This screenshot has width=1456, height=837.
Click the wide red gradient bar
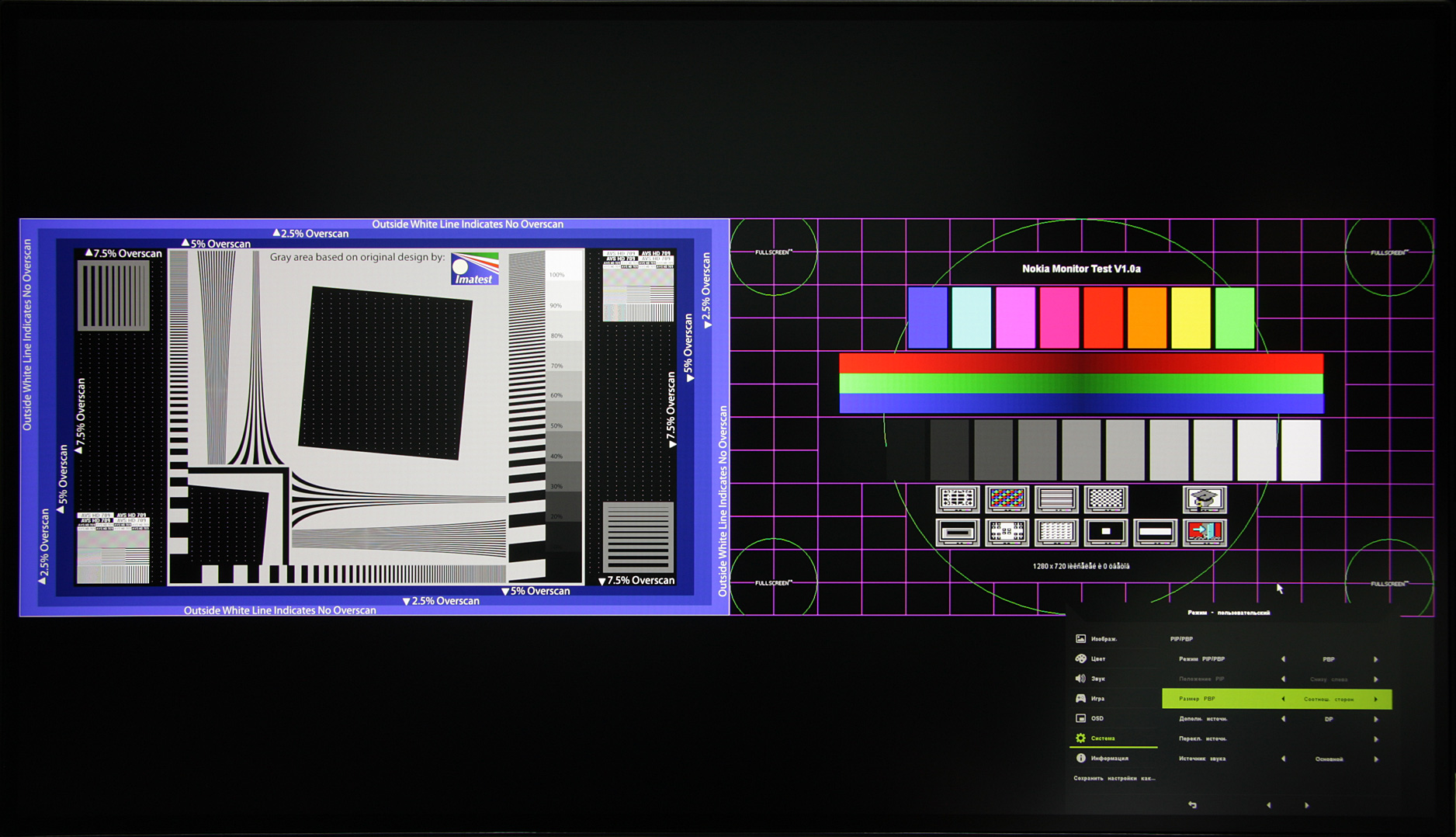[x=1081, y=363]
